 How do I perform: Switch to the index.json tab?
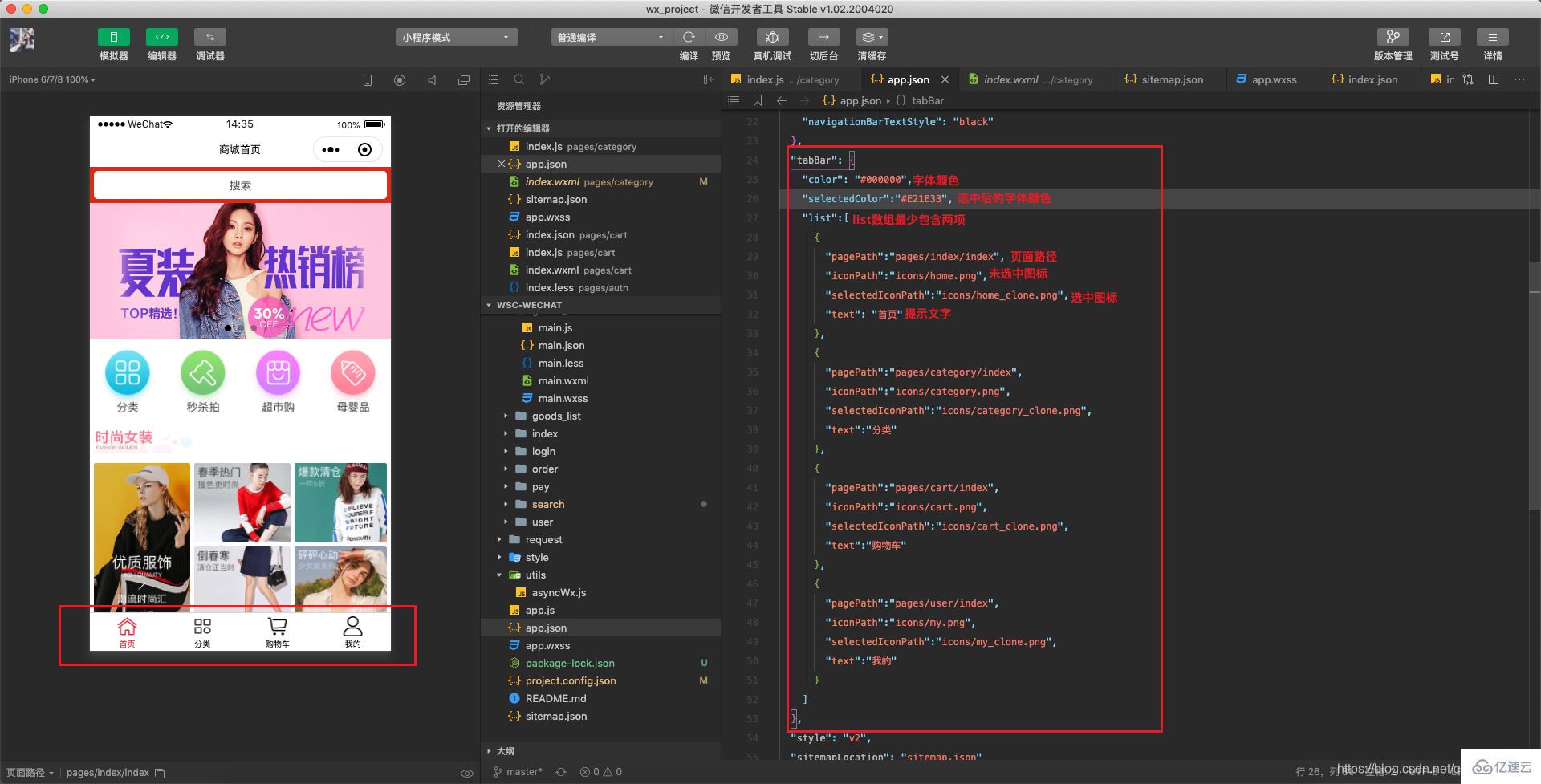(x=1372, y=79)
